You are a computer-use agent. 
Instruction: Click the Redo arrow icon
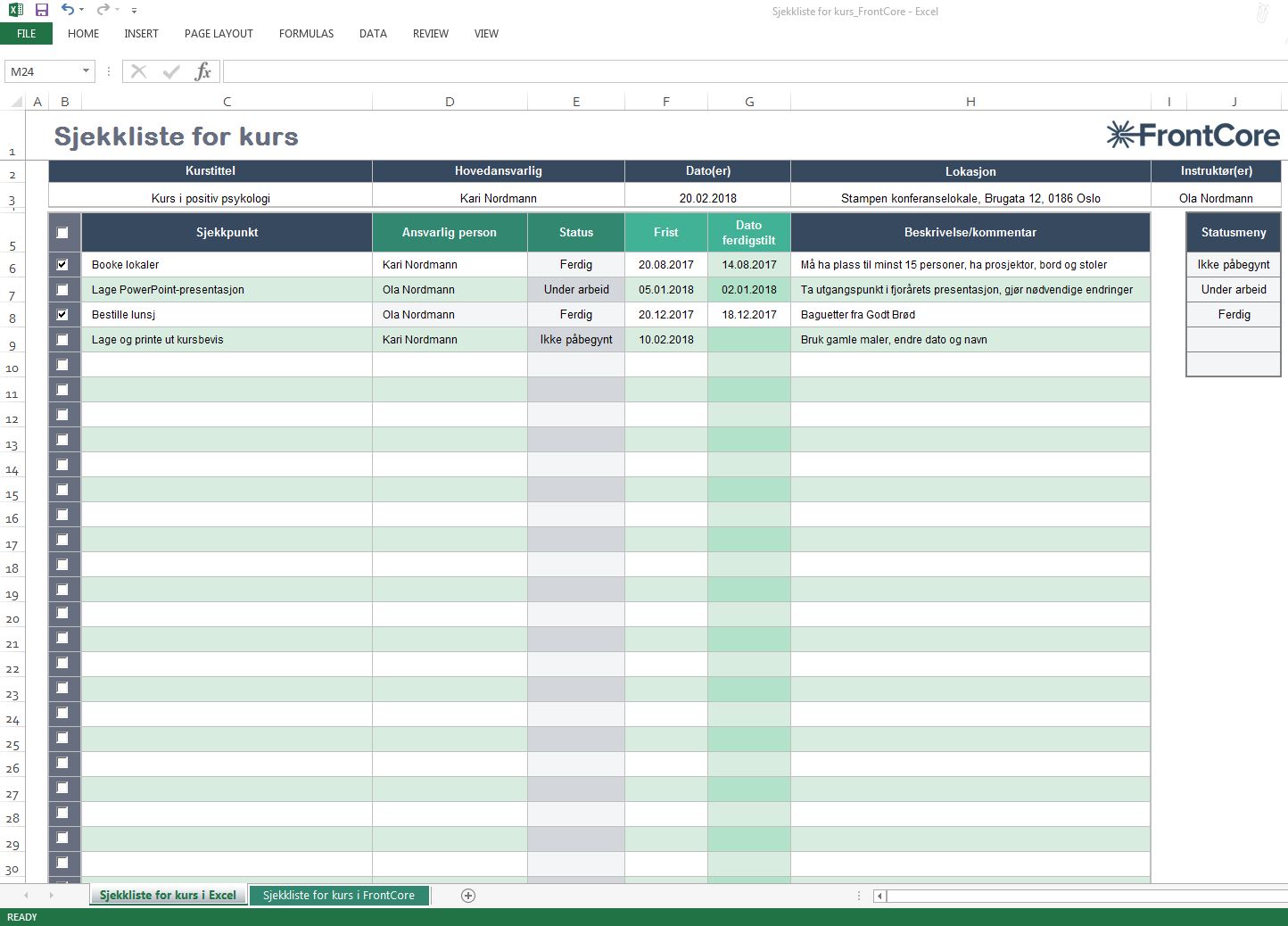point(103,10)
